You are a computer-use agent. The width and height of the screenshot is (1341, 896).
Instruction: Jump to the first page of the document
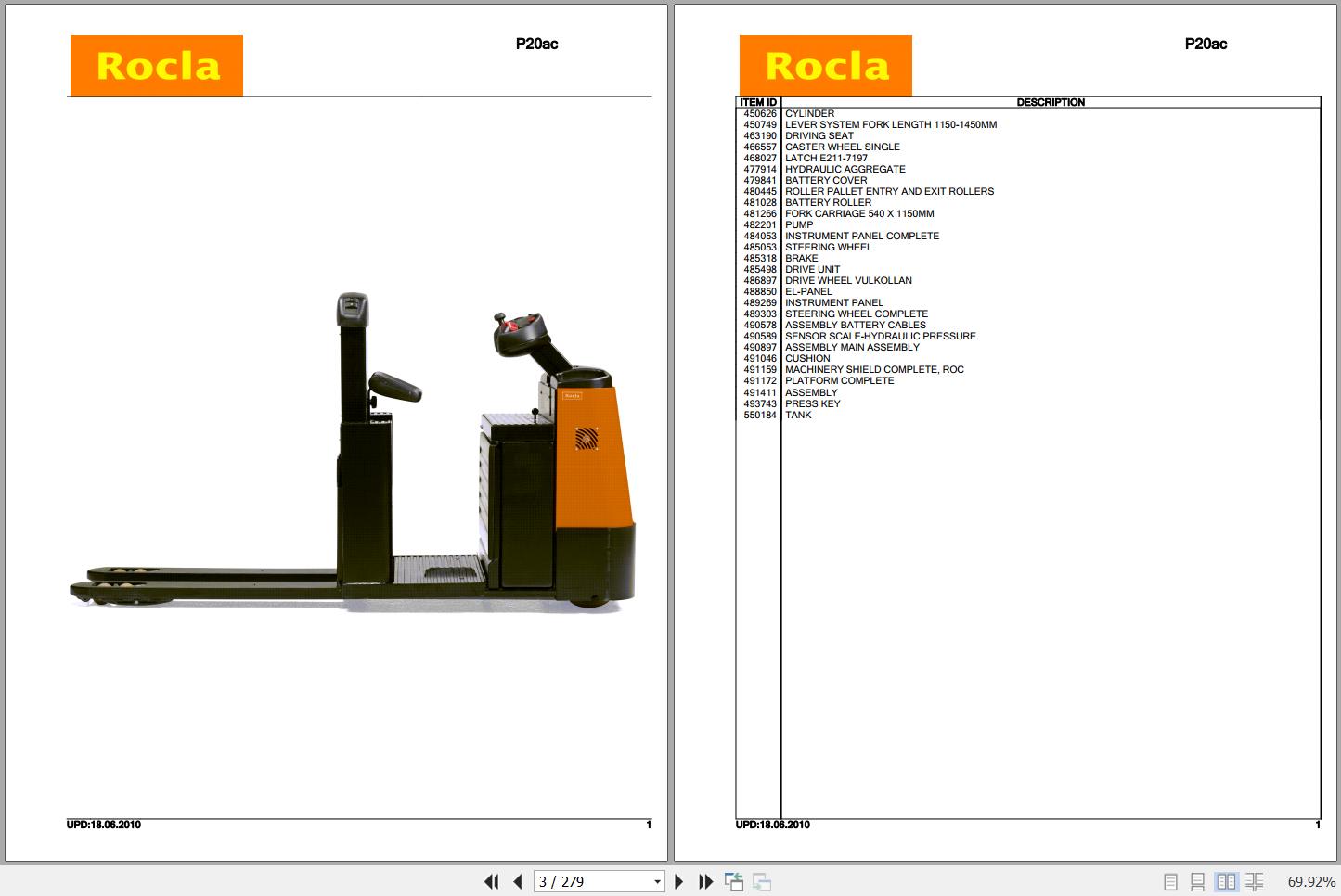coord(493,881)
